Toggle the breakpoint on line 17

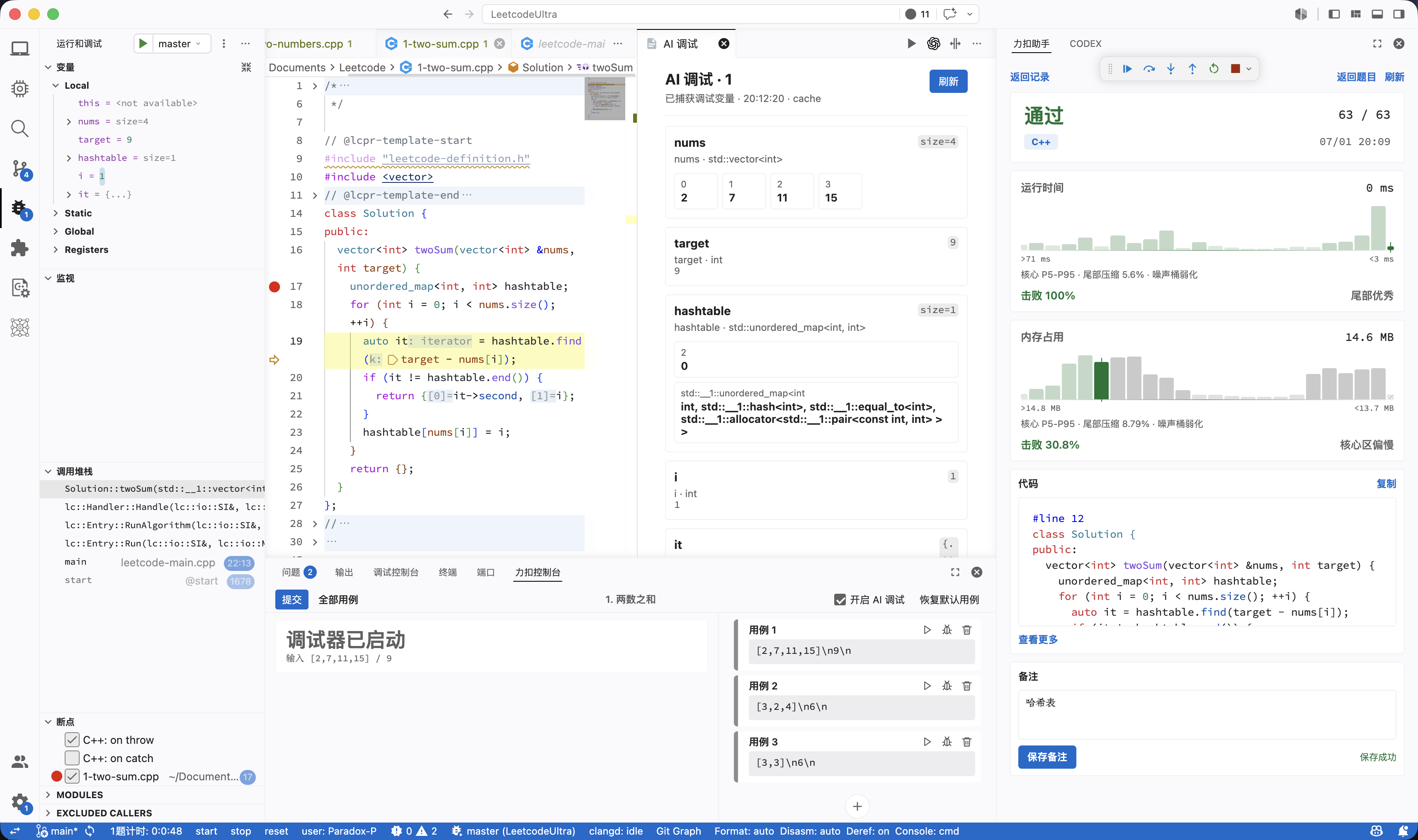[274, 286]
